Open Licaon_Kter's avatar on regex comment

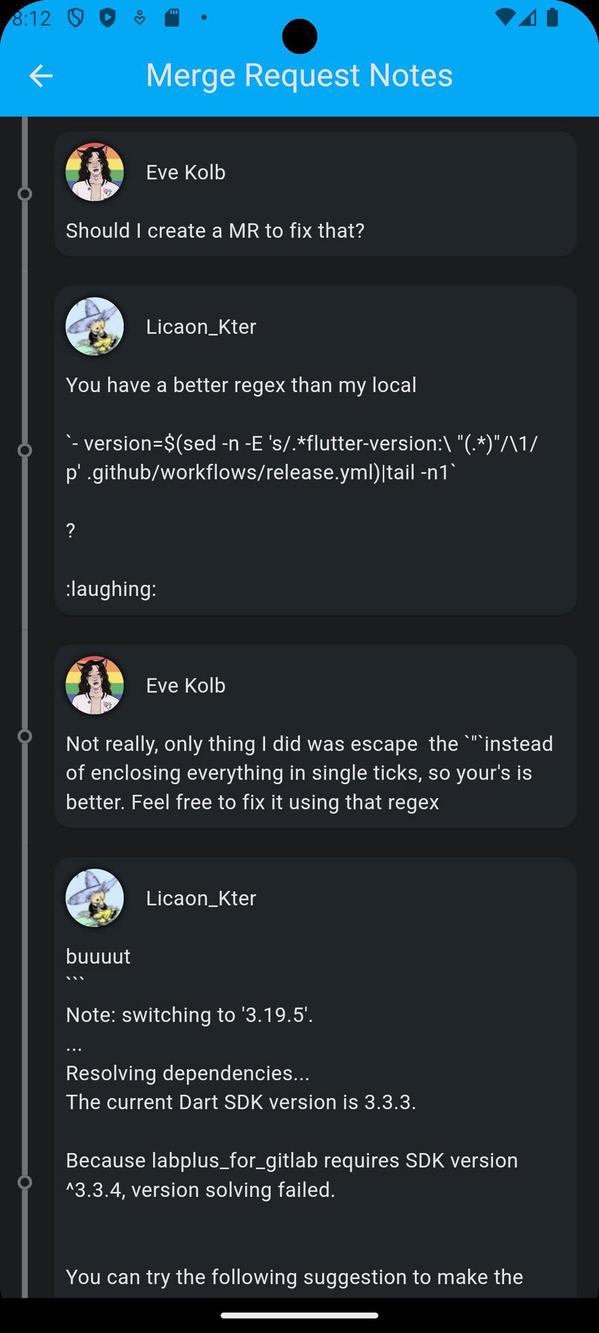point(95,326)
